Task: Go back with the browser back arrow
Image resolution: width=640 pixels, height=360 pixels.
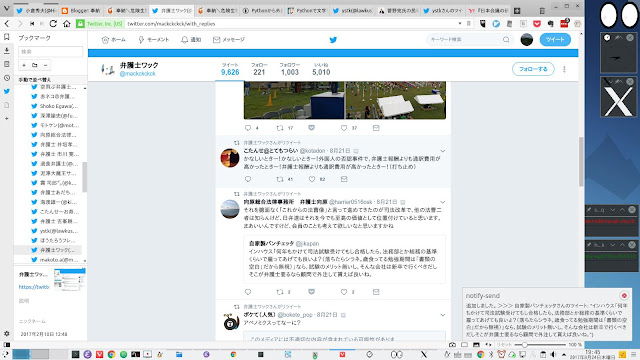Action: [x=7, y=24]
